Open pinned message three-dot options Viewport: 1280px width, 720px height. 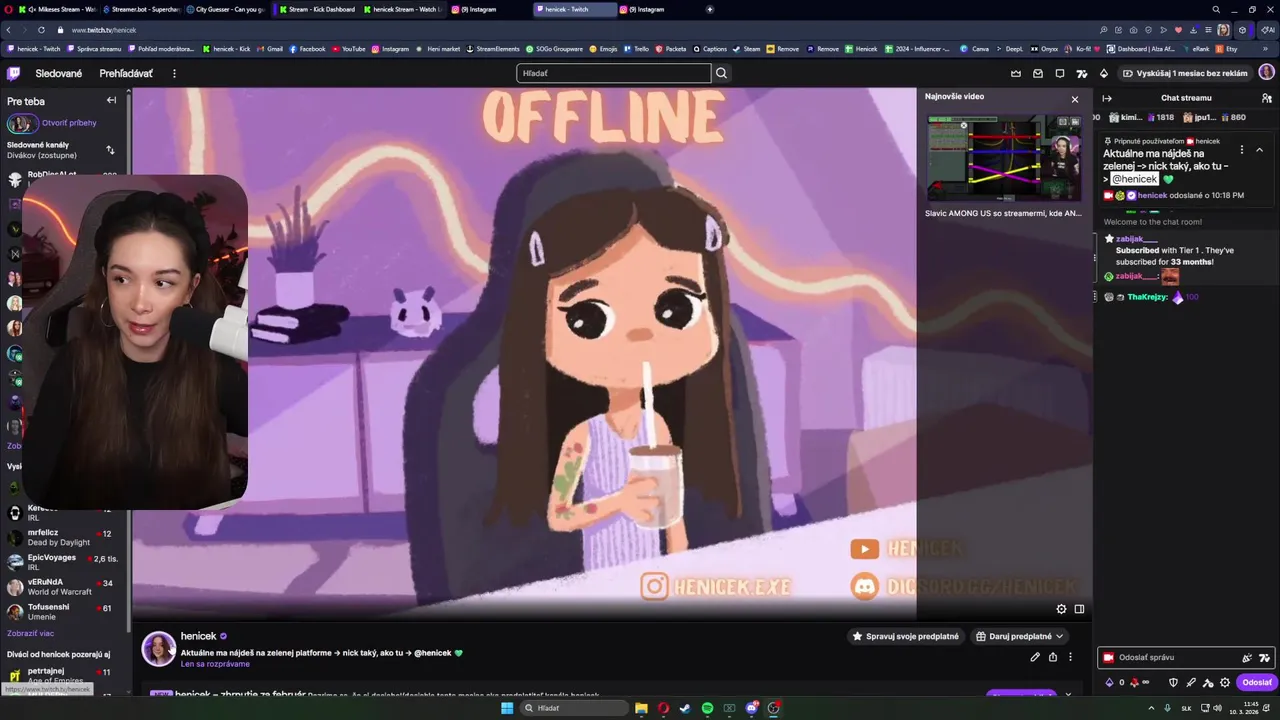[x=1242, y=150]
